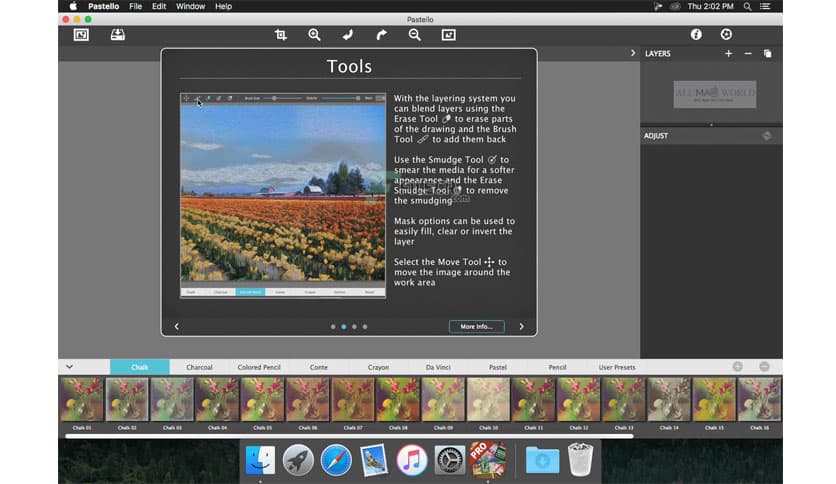836x484 pixels.
Task: Go to the previous tutorial slide
Action: [176, 326]
